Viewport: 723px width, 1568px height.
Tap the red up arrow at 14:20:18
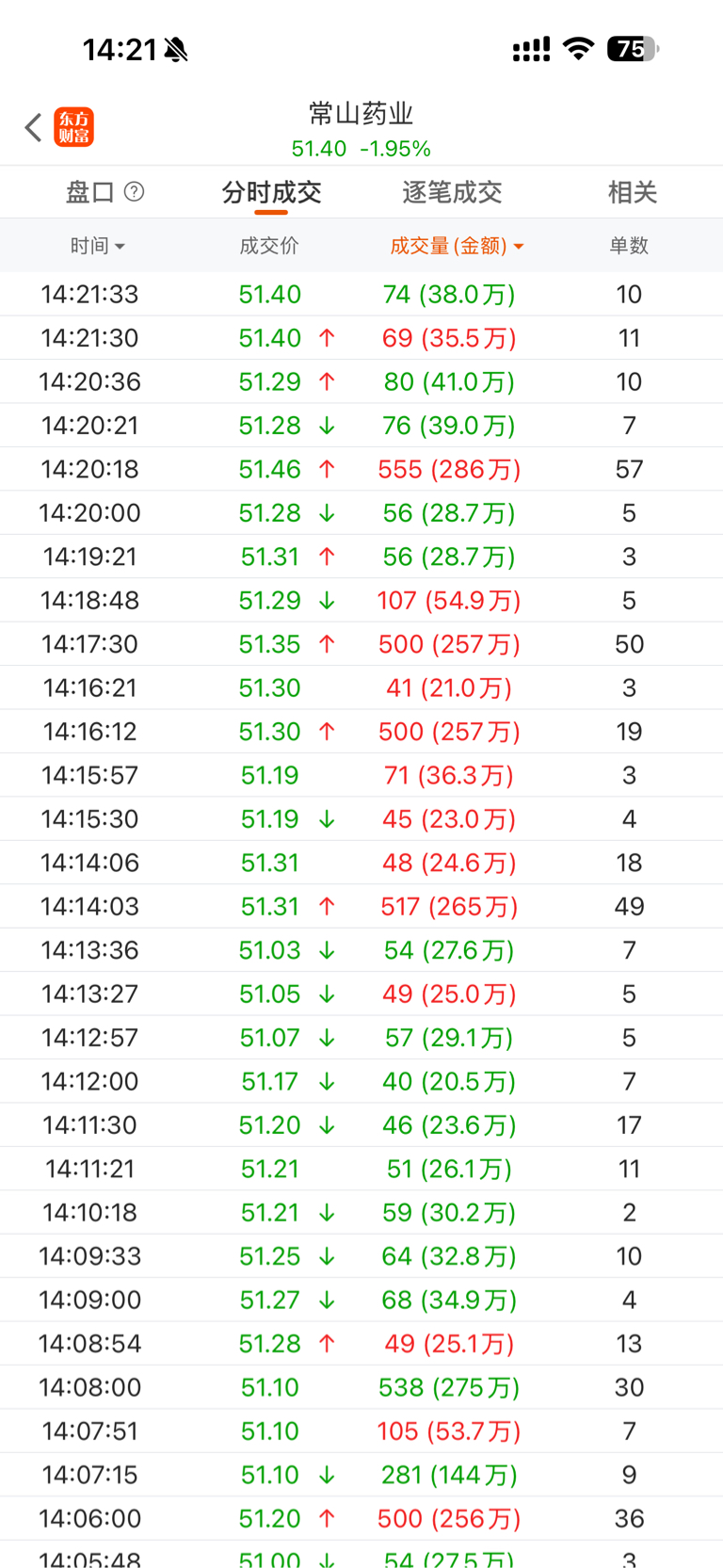[327, 469]
